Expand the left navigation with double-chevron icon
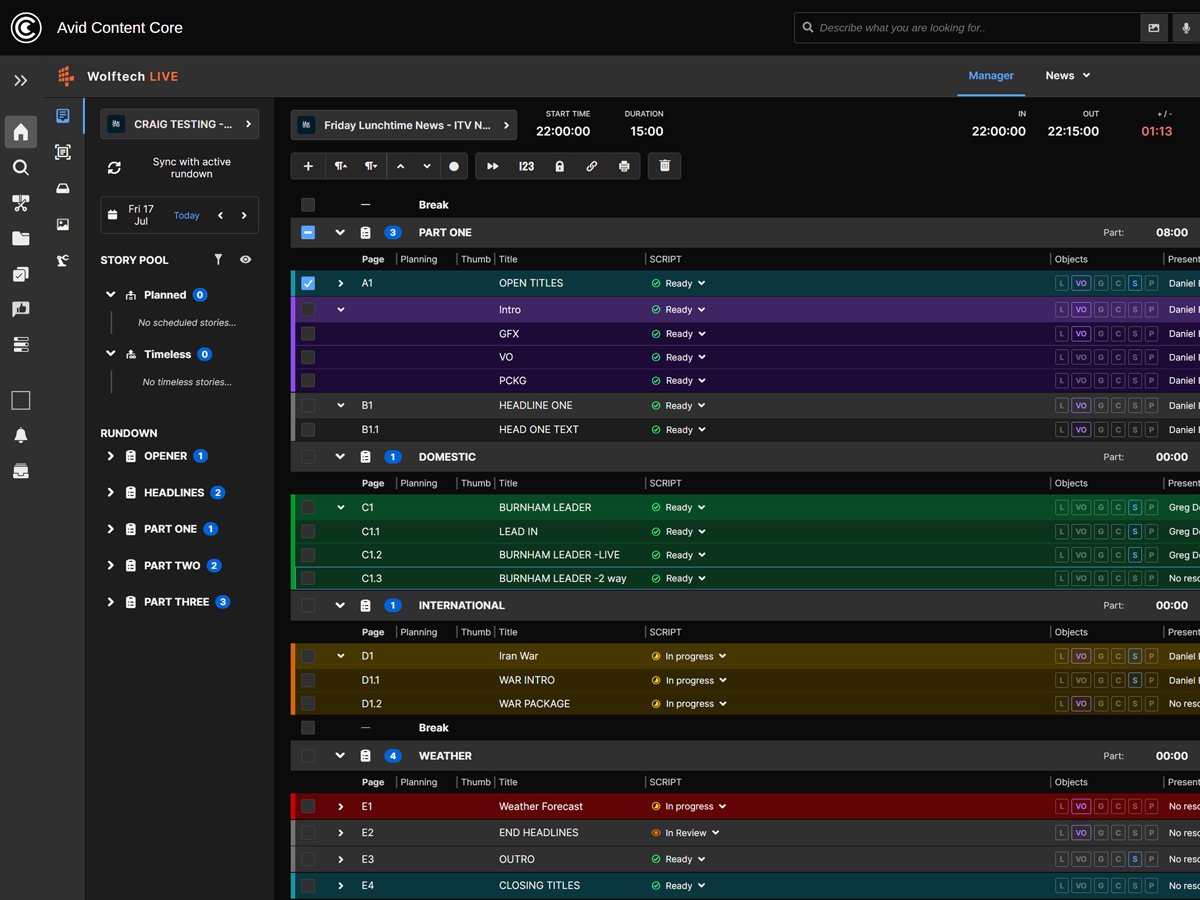 point(20,80)
